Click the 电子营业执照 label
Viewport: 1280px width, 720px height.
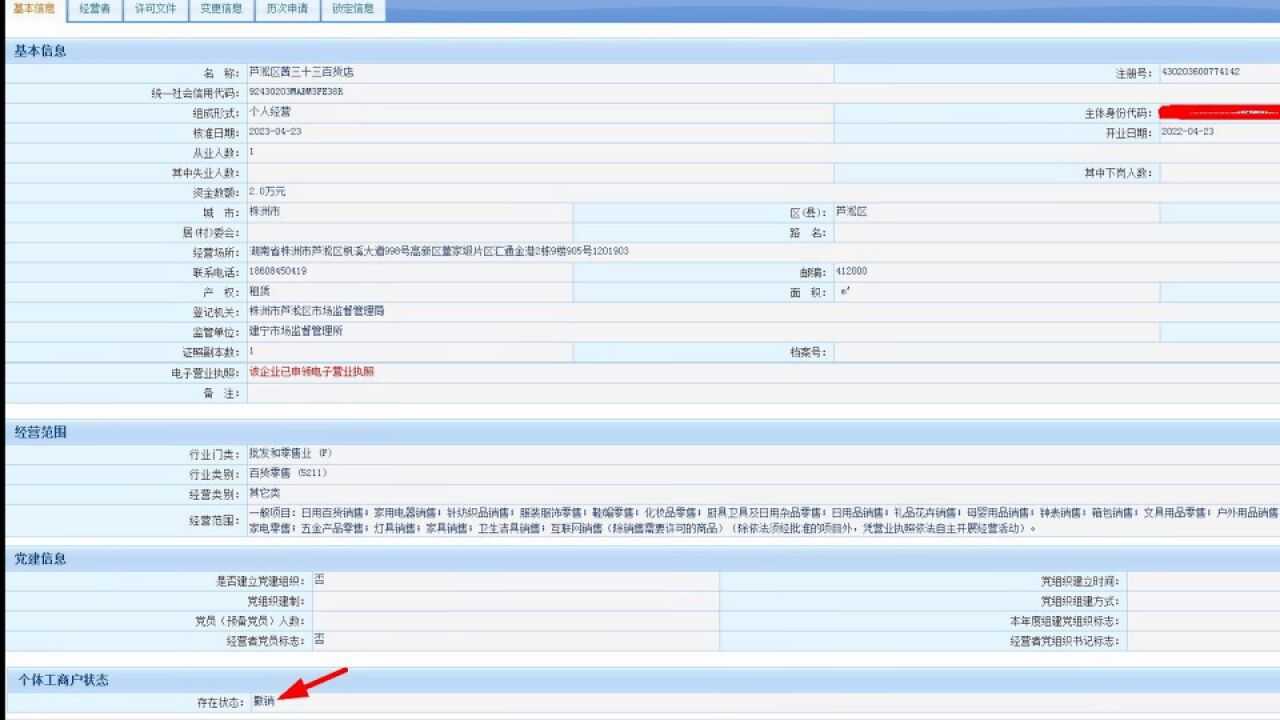coord(206,373)
